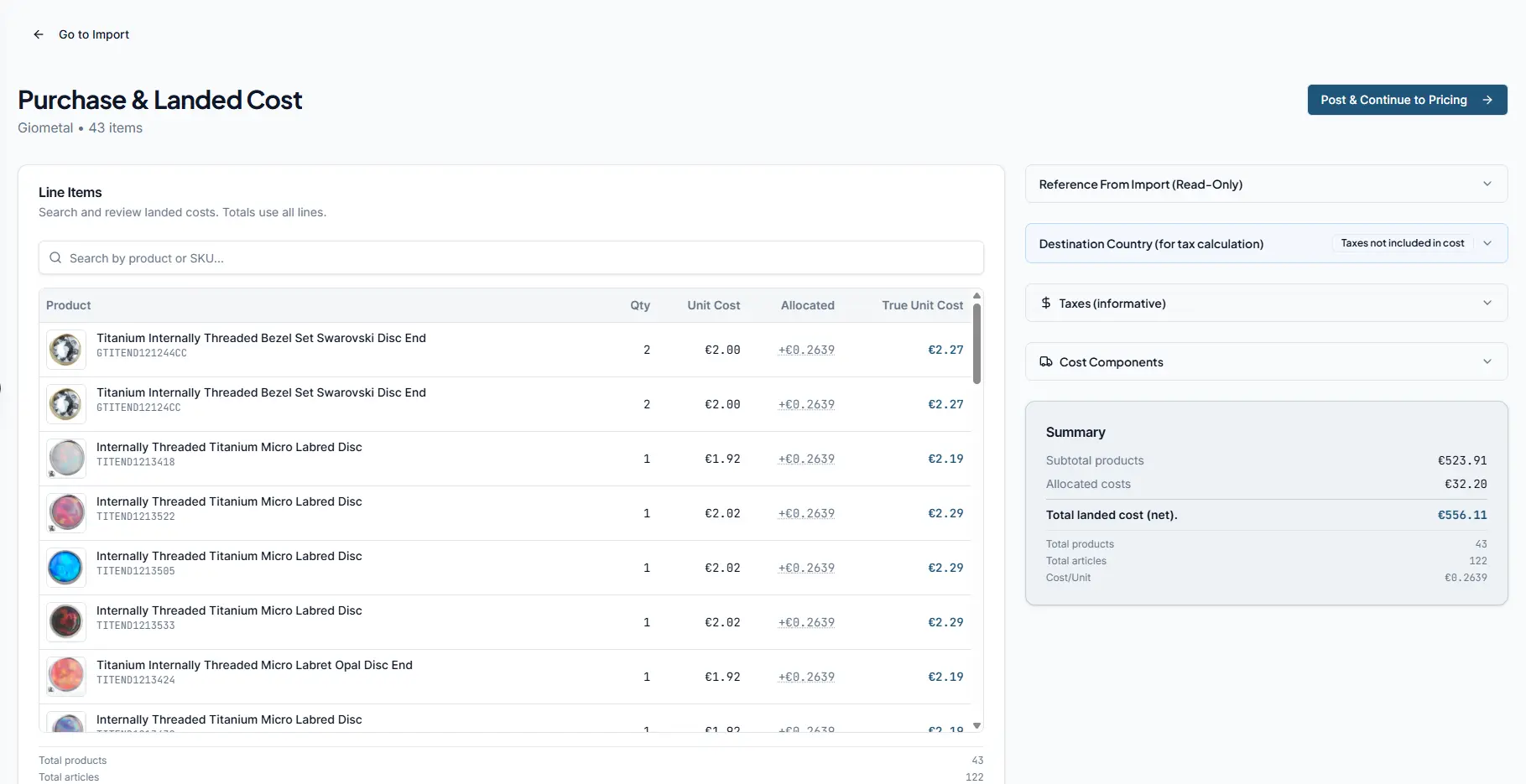This screenshot has height=784, width=1526.
Task: Click the Allocated column header
Action: [x=807, y=305]
